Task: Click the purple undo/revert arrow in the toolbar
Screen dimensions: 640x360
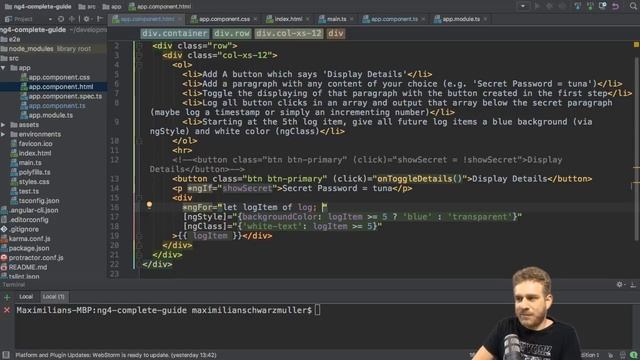Action: [615, 6]
